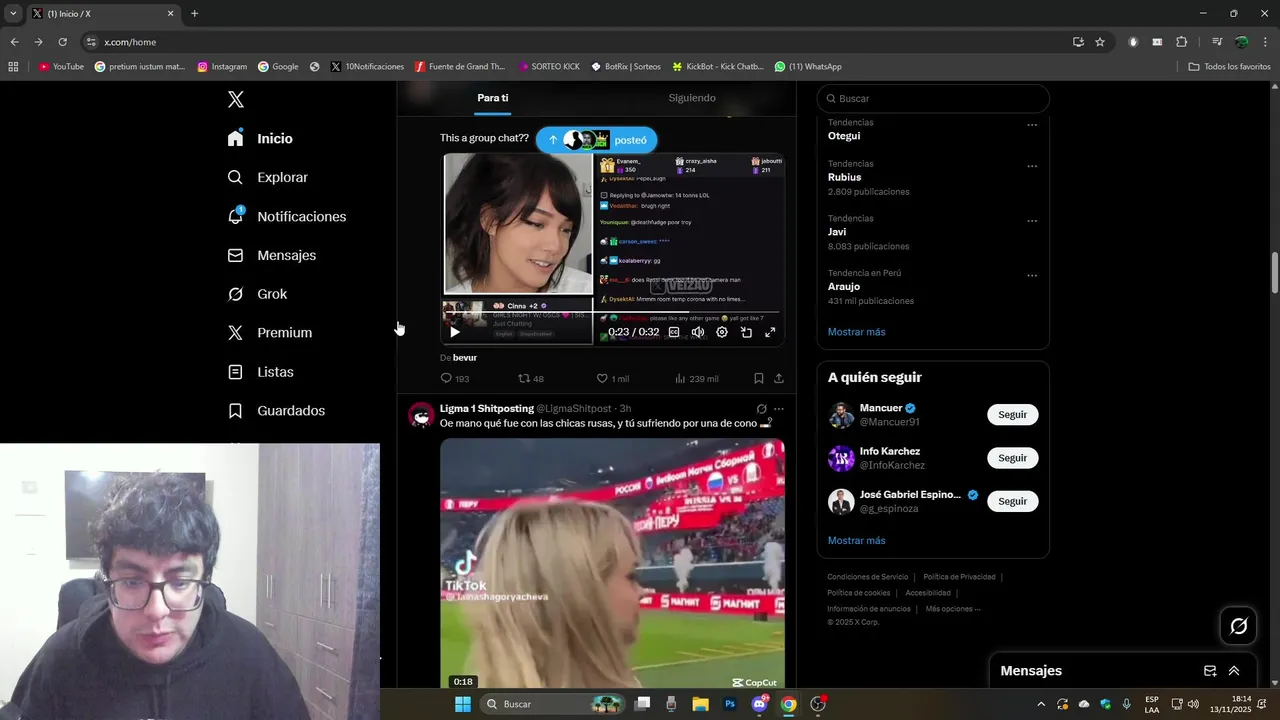This screenshot has width=1280, height=720.
Task: Open the WhatsApp bookmark
Action: 808,67
